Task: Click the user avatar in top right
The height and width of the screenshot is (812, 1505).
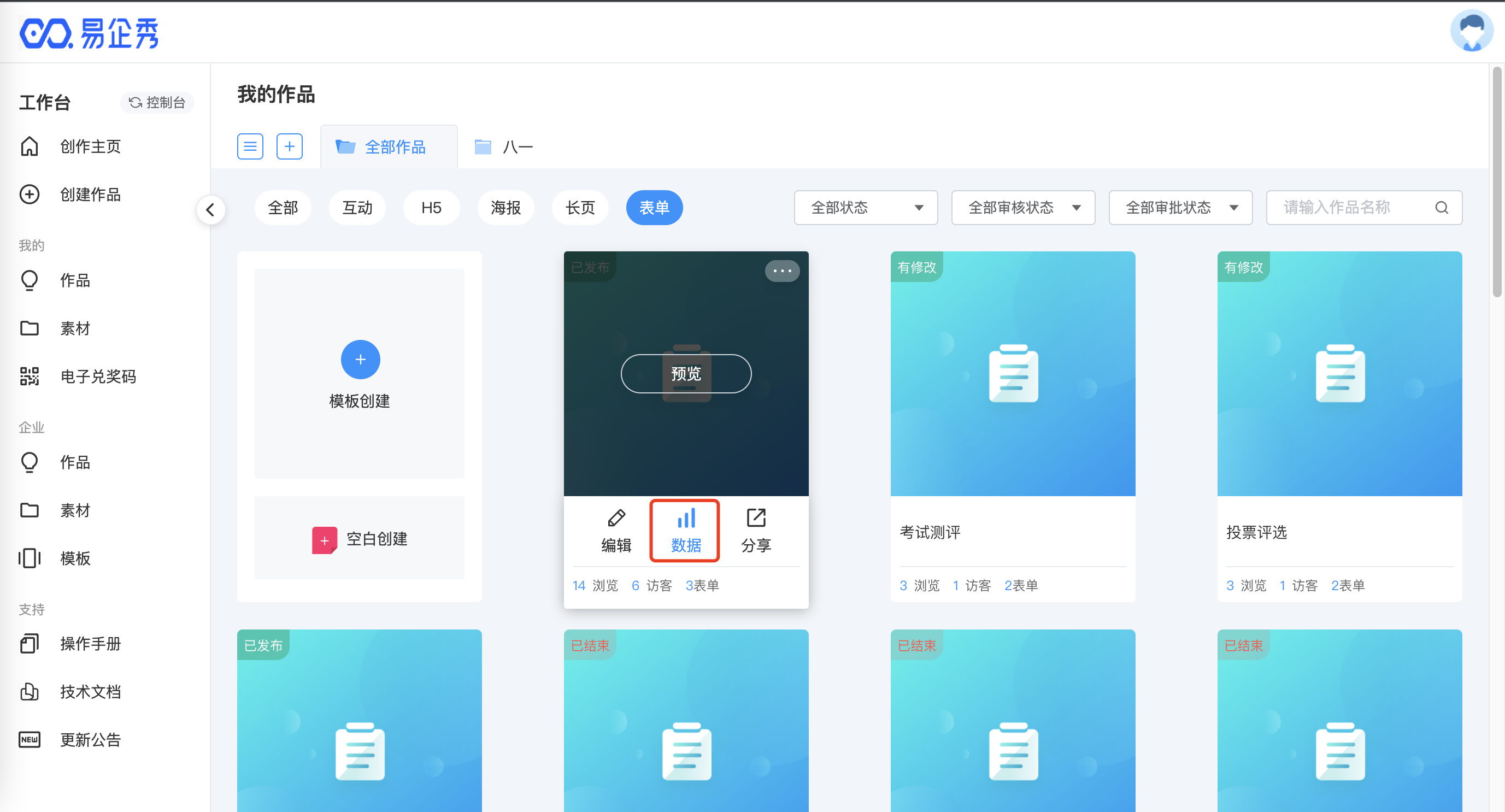Action: click(x=1471, y=31)
